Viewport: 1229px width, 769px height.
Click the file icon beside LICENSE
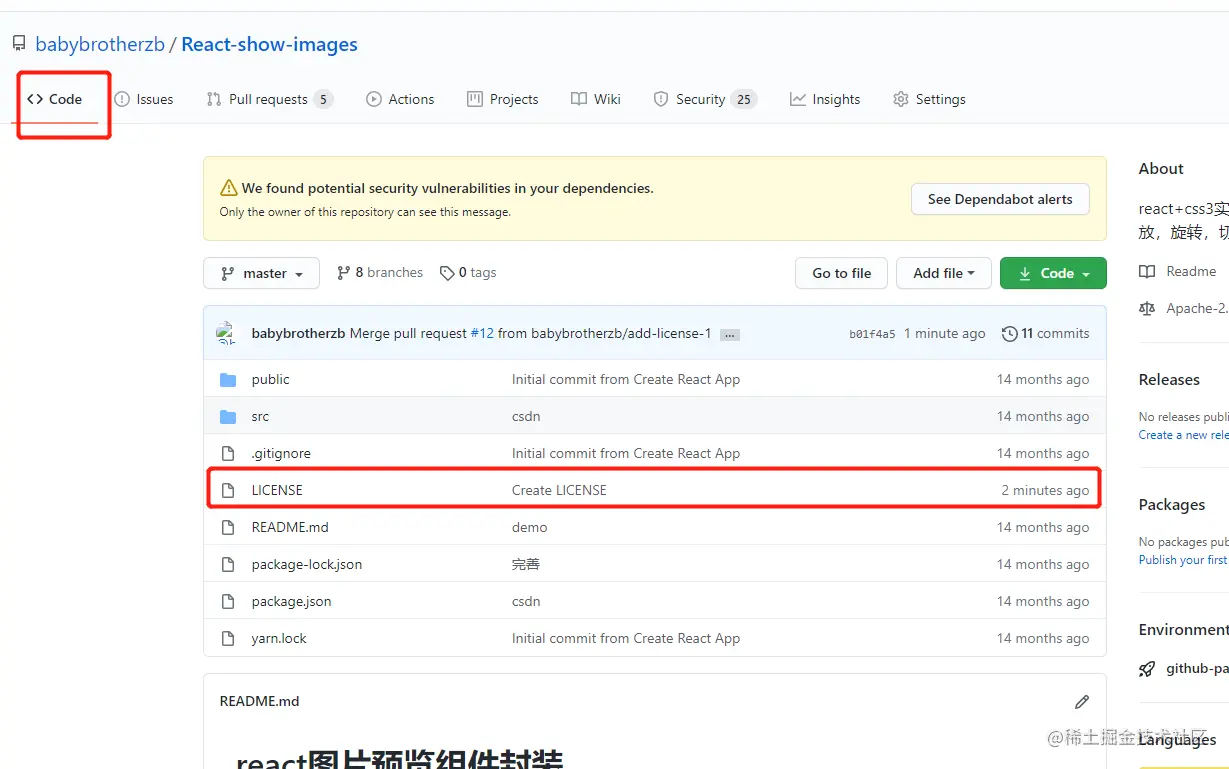(x=228, y=490)
